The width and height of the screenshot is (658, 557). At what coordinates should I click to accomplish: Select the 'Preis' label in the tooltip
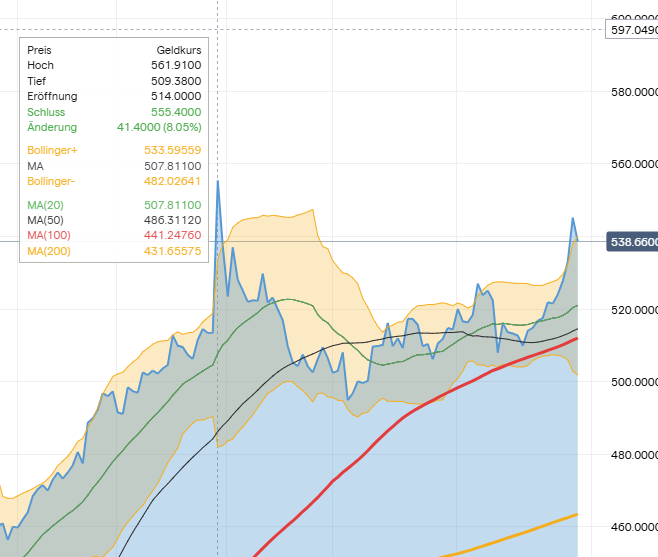point(39,50)
